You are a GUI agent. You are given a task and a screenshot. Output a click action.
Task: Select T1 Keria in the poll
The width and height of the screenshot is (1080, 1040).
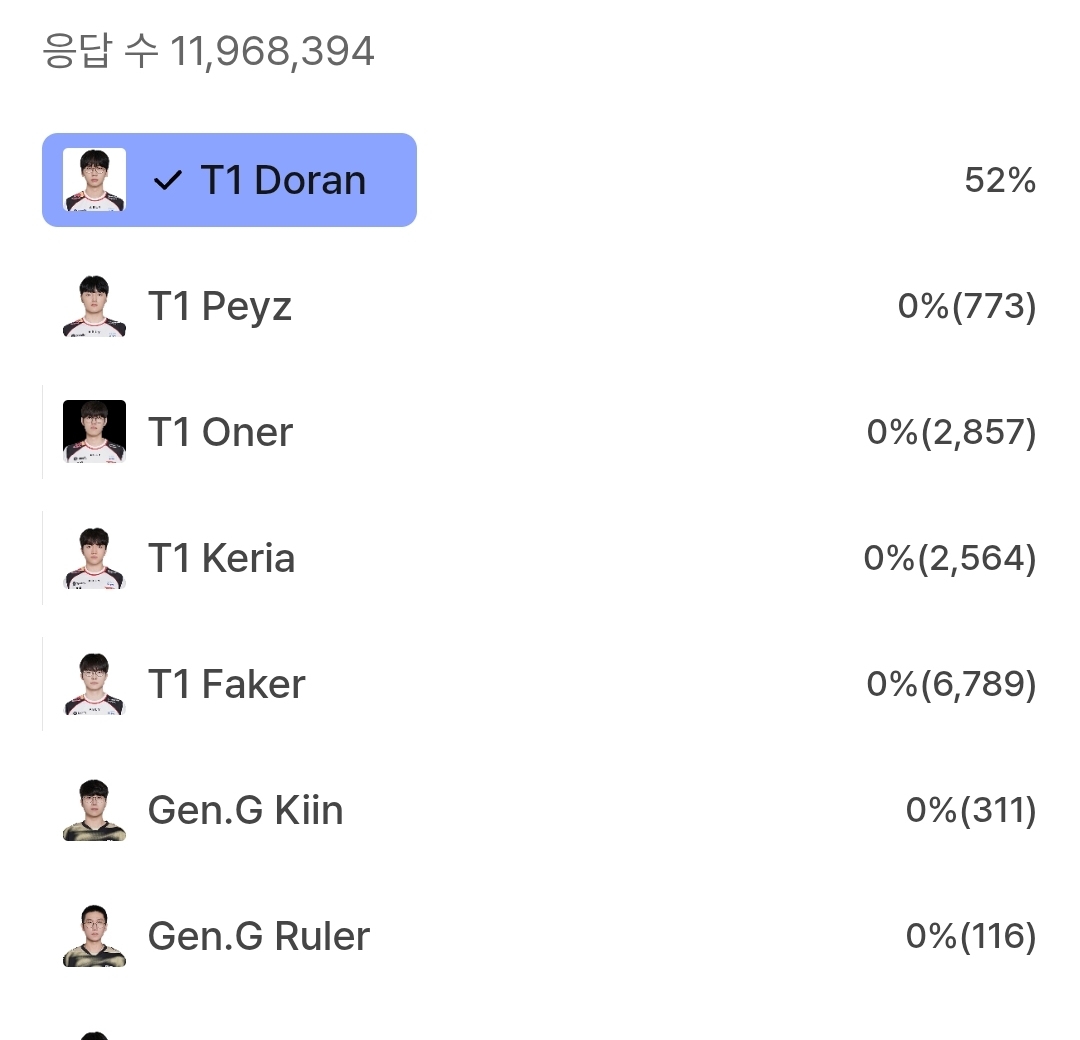221,558
